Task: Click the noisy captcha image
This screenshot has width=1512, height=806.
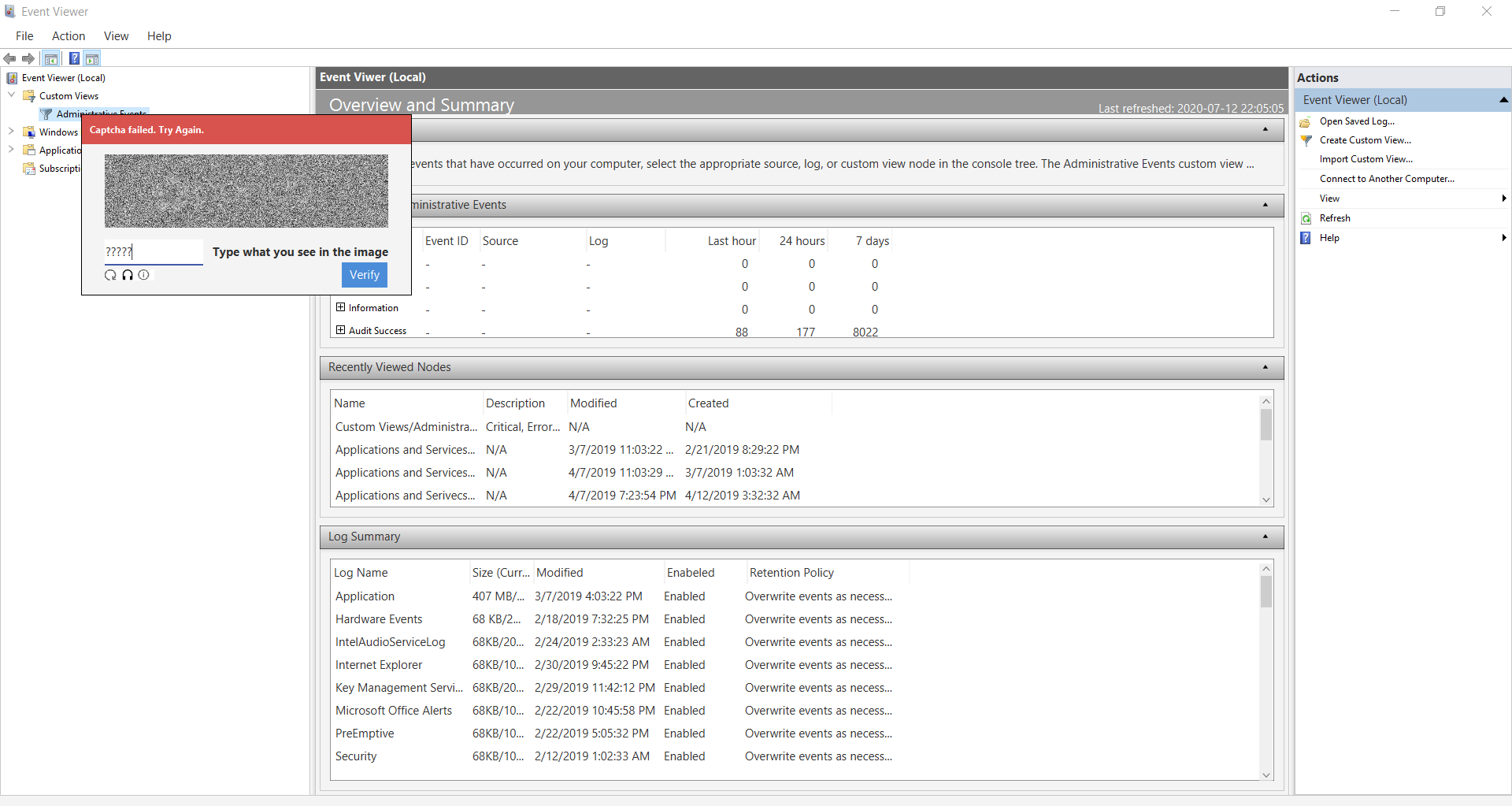Action: tap(246, 191)
